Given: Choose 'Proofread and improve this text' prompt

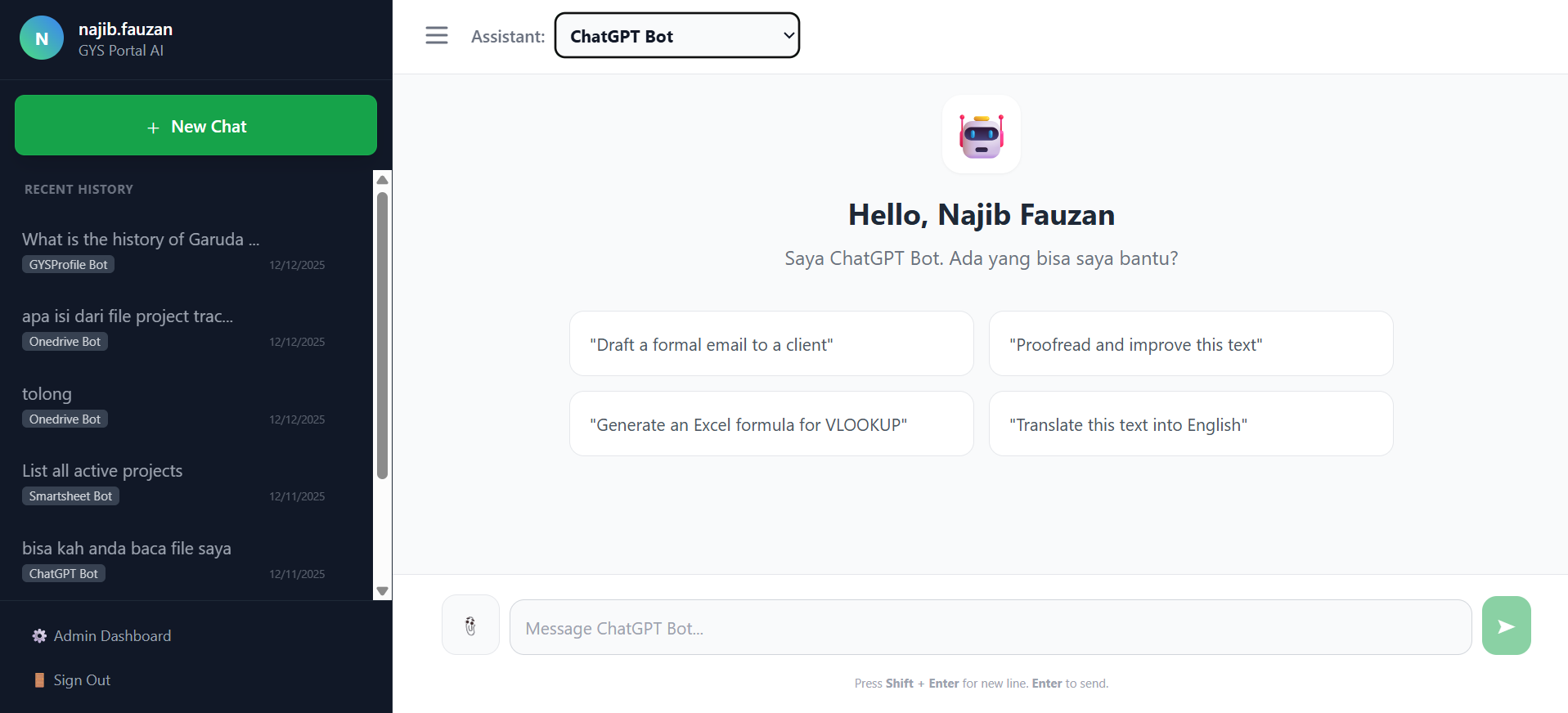Looking at the screenshot, I should click(x=1190, y=344).
